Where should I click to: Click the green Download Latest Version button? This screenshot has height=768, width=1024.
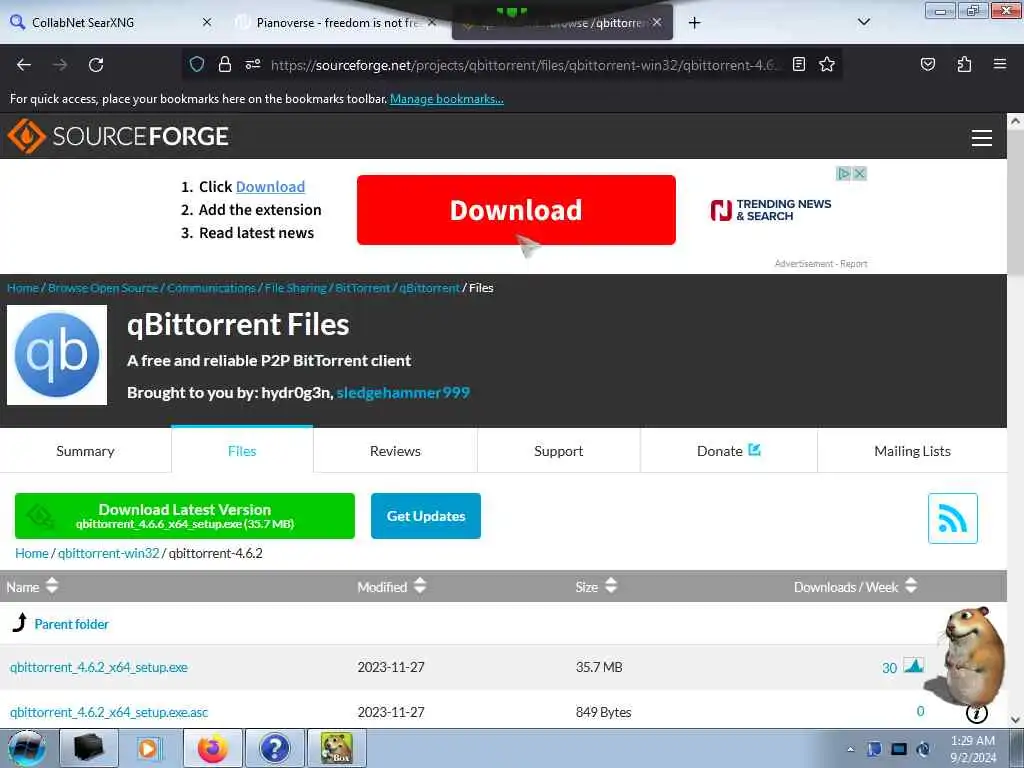coord(185,516)
